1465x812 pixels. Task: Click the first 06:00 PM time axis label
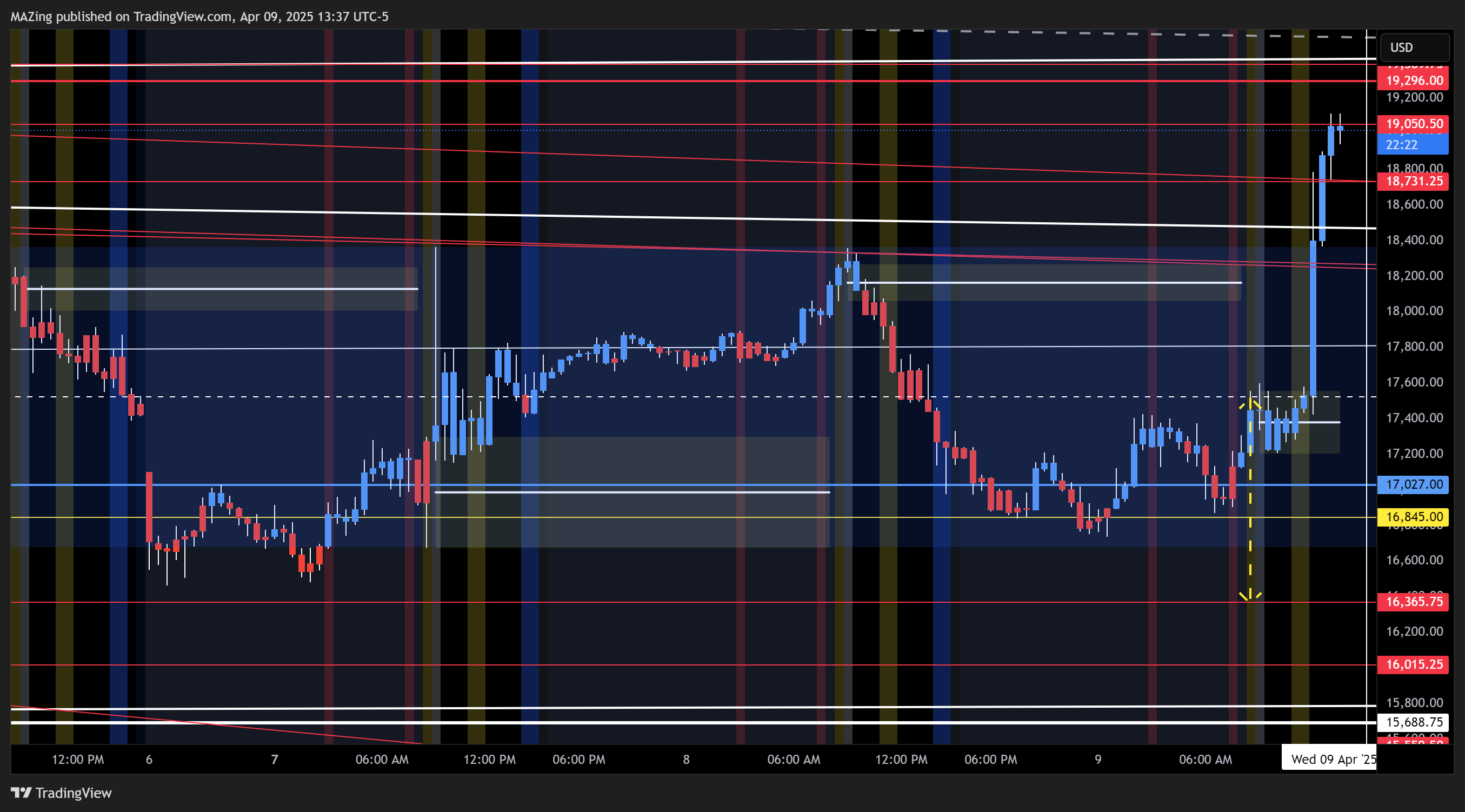point(579,759)
